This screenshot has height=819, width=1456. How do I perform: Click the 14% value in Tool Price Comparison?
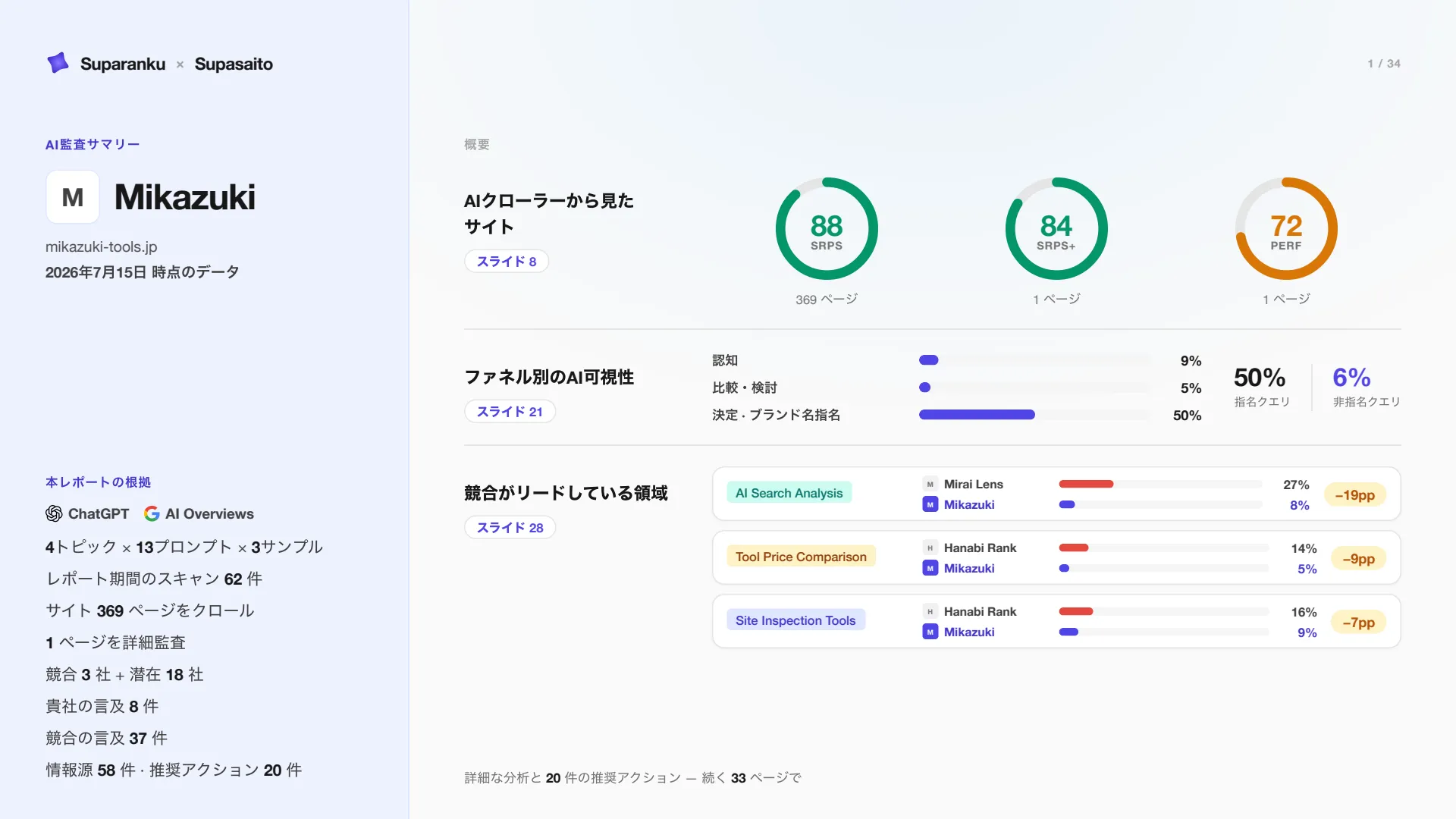1304,548
